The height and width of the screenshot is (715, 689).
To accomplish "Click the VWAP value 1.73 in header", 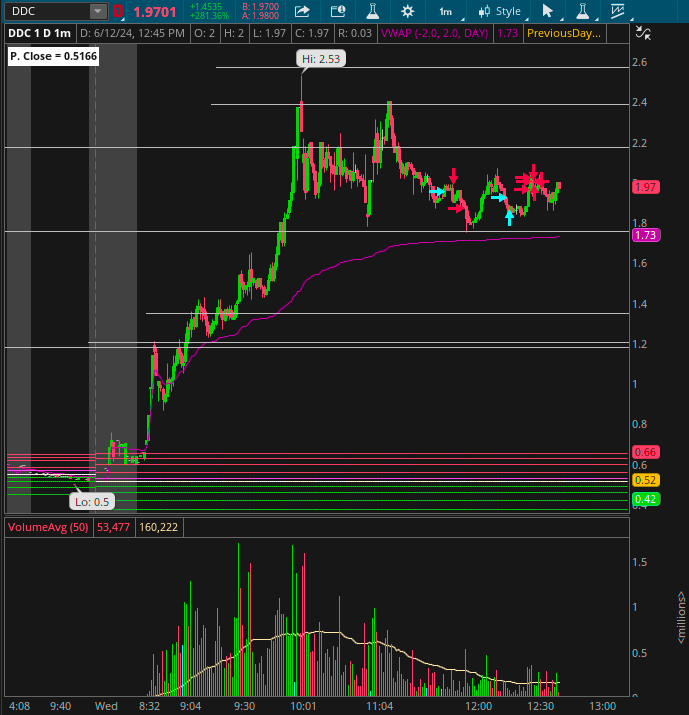I will [507, 33].
